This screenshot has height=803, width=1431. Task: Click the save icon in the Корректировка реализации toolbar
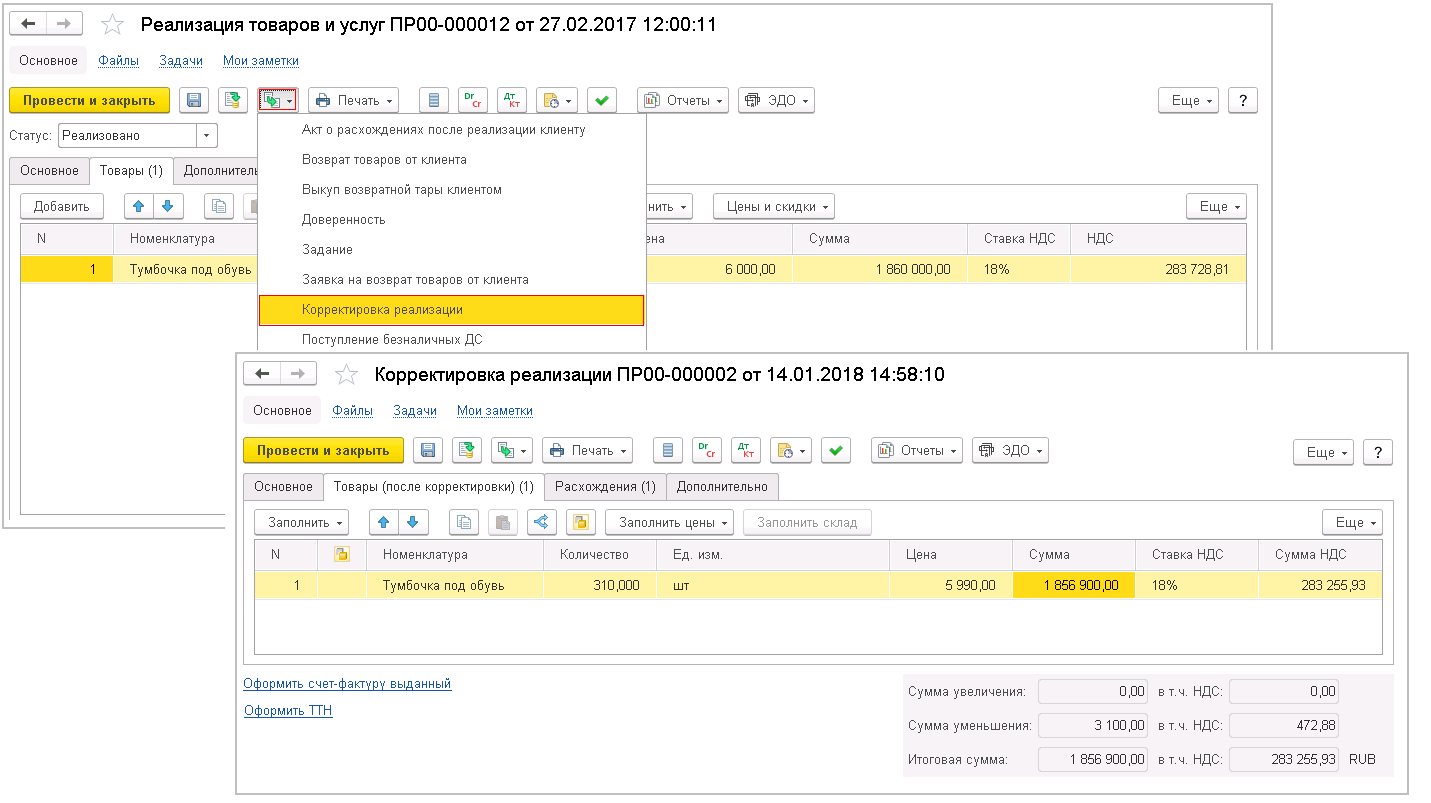click(x=428, y=451)
